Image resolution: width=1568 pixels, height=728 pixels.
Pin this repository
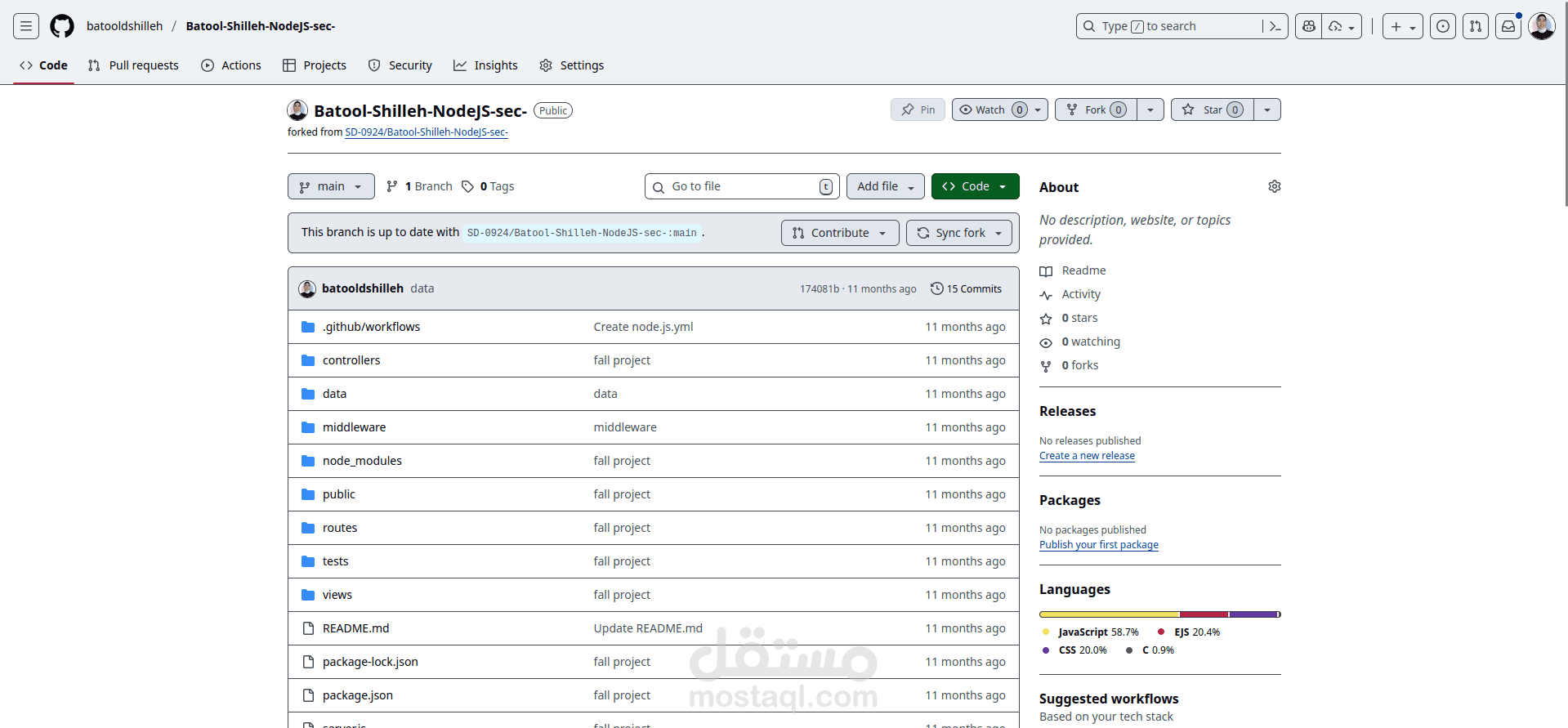pos(918,109)
